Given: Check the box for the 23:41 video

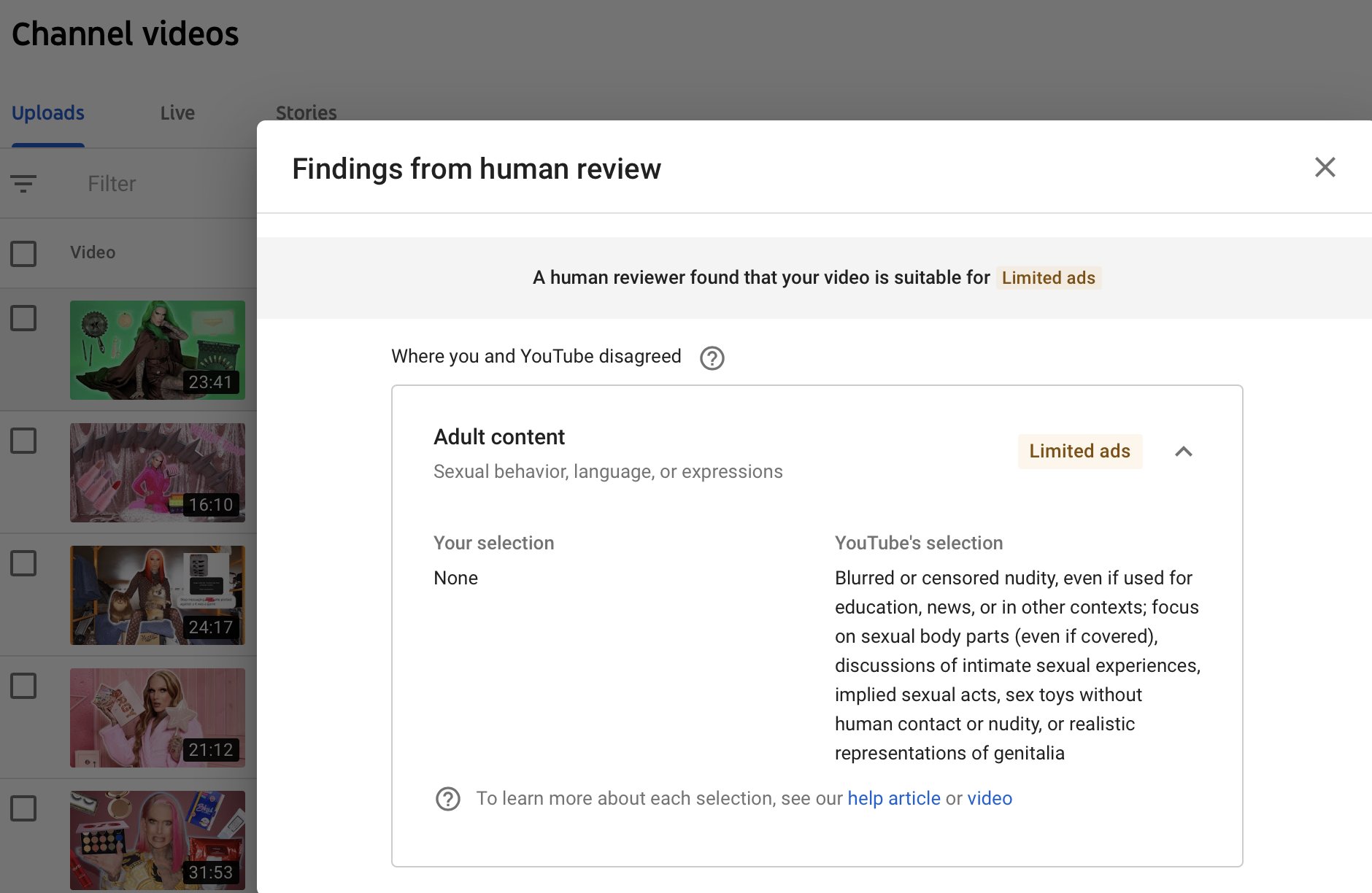Looking at the screenshot, I should (x=23, y=317).
